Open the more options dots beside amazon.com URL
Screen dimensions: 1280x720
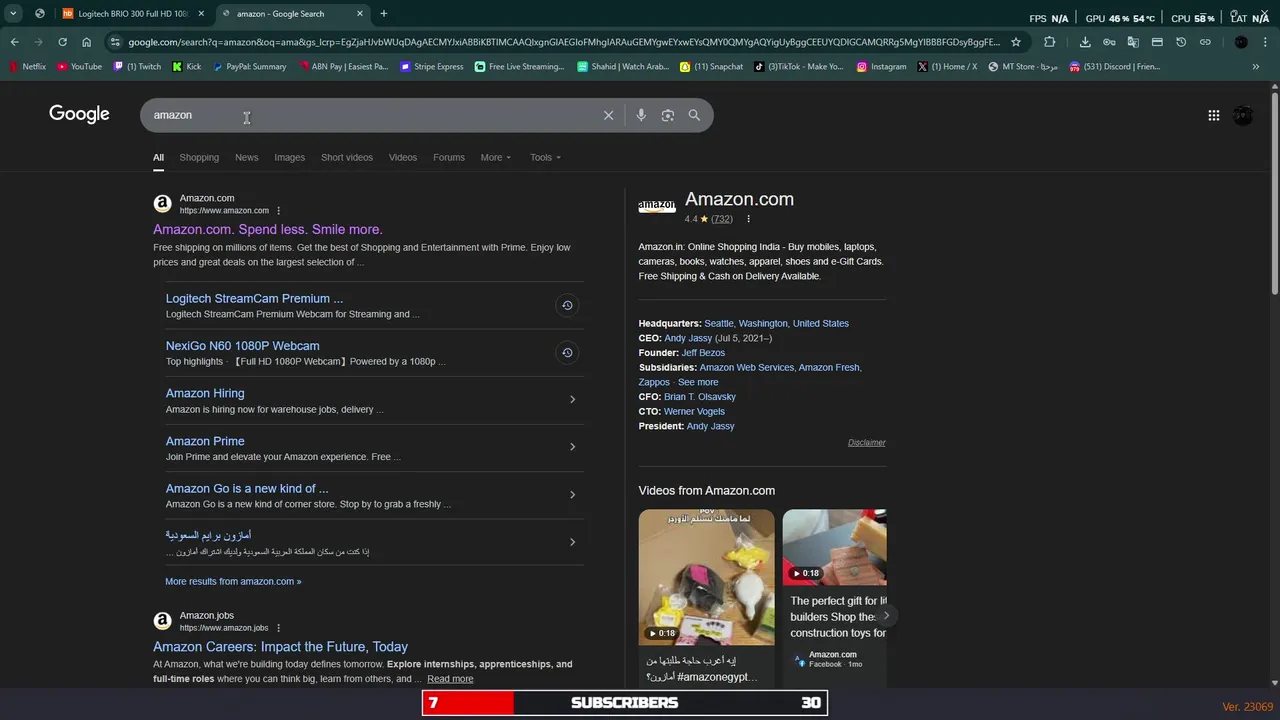pos(279,211)
